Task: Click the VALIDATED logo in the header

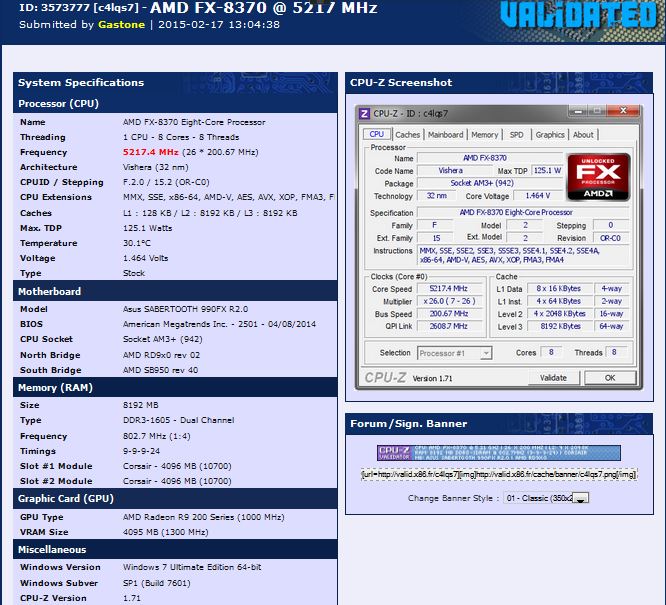Action: pyautogui.click(x=579, y=15)
